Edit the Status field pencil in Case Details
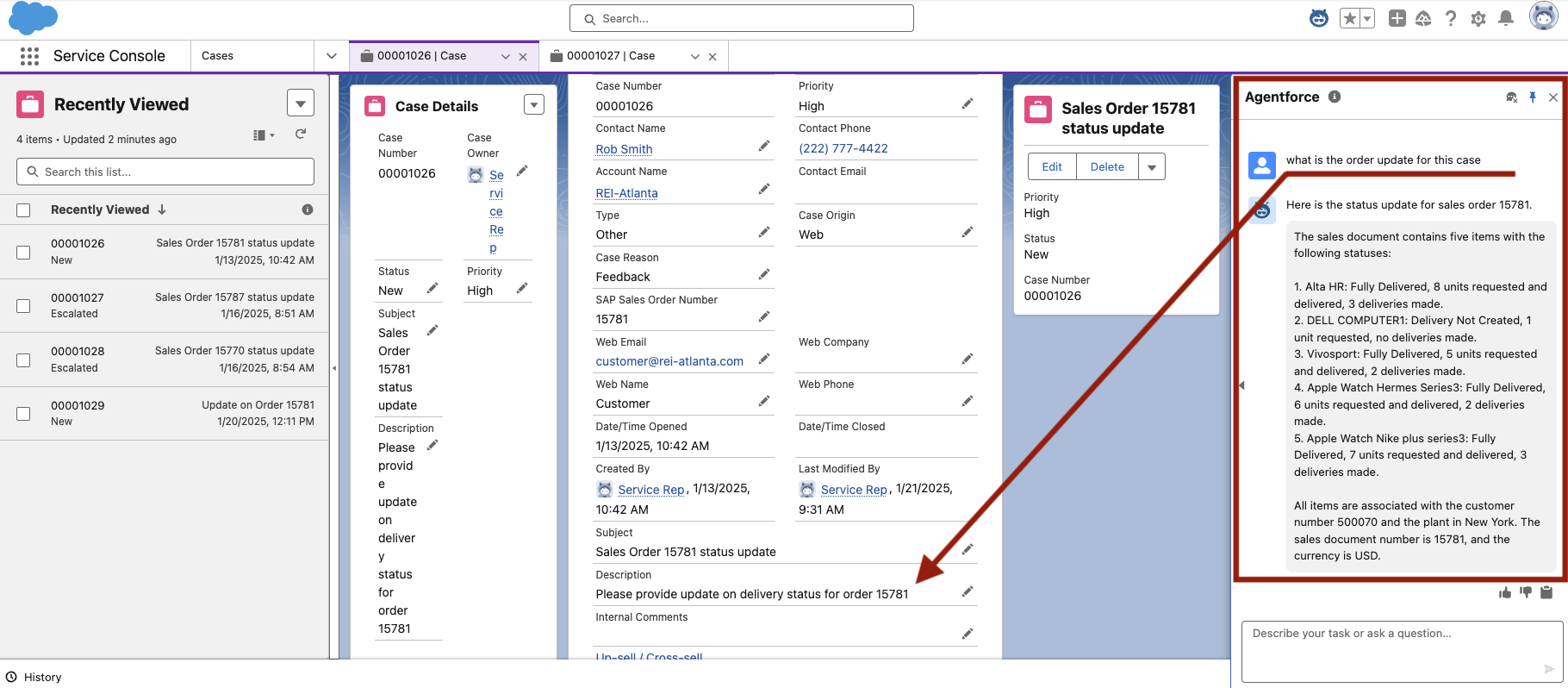The height and width of the screenshot is (688, 1568). pyautogui.click(x=432, y=288)
